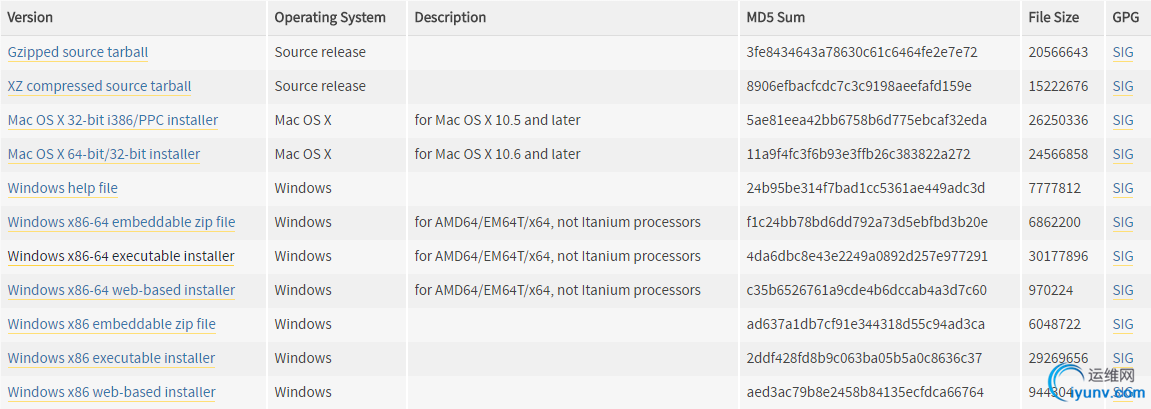Open SIG for x86-64 executable installer
1151x409 pixels.
pyautogui.click(x=1123, y=256)
